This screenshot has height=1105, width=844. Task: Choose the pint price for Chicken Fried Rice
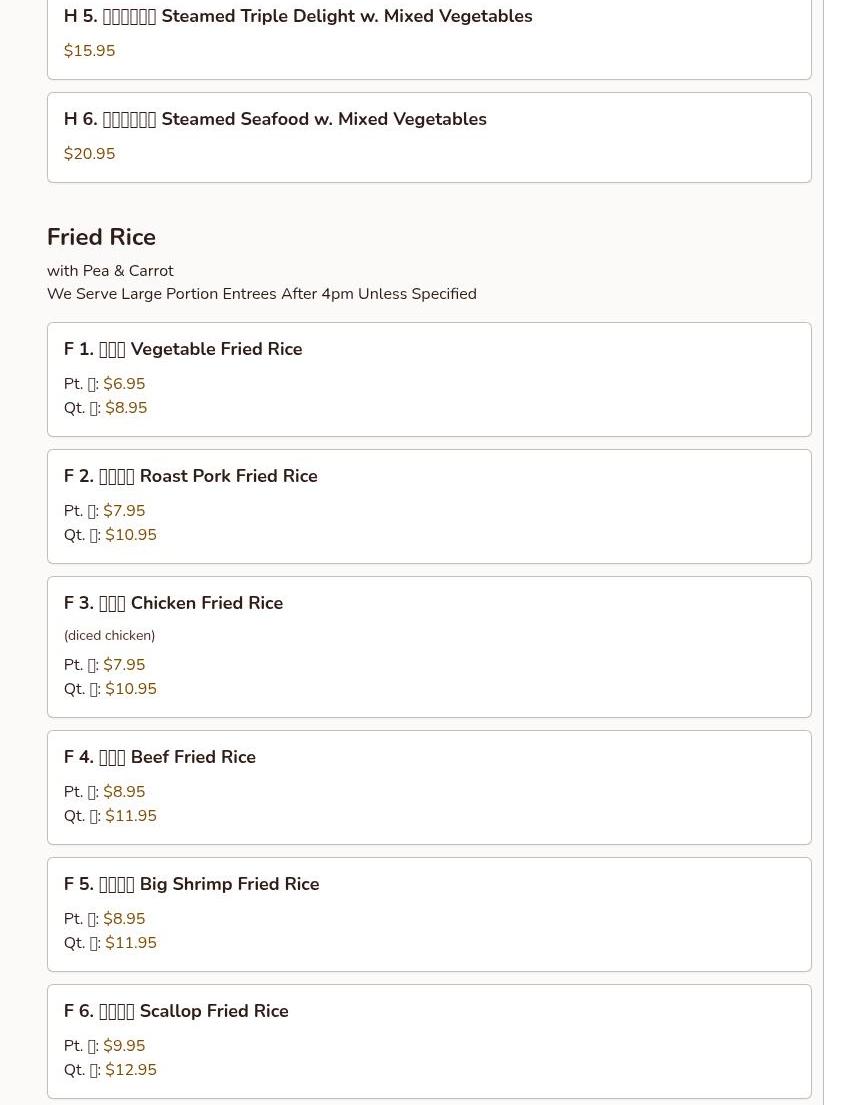pos(124,665)
